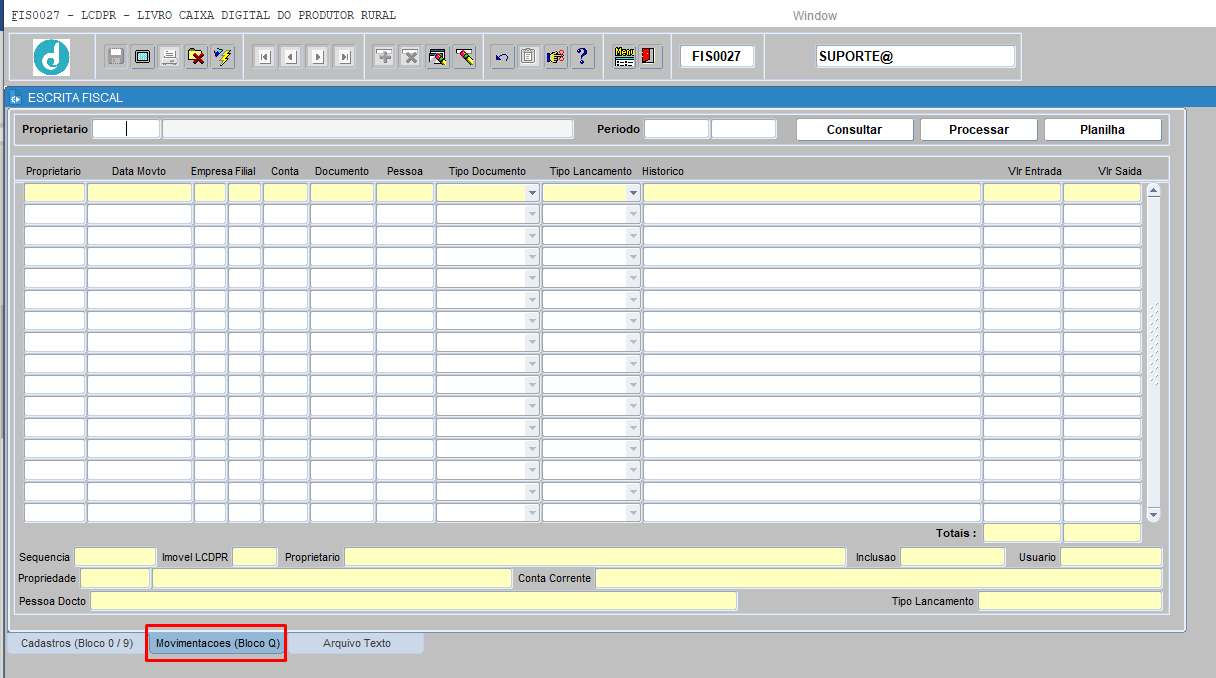Click the Print toolbar icon

pos(170,57)
